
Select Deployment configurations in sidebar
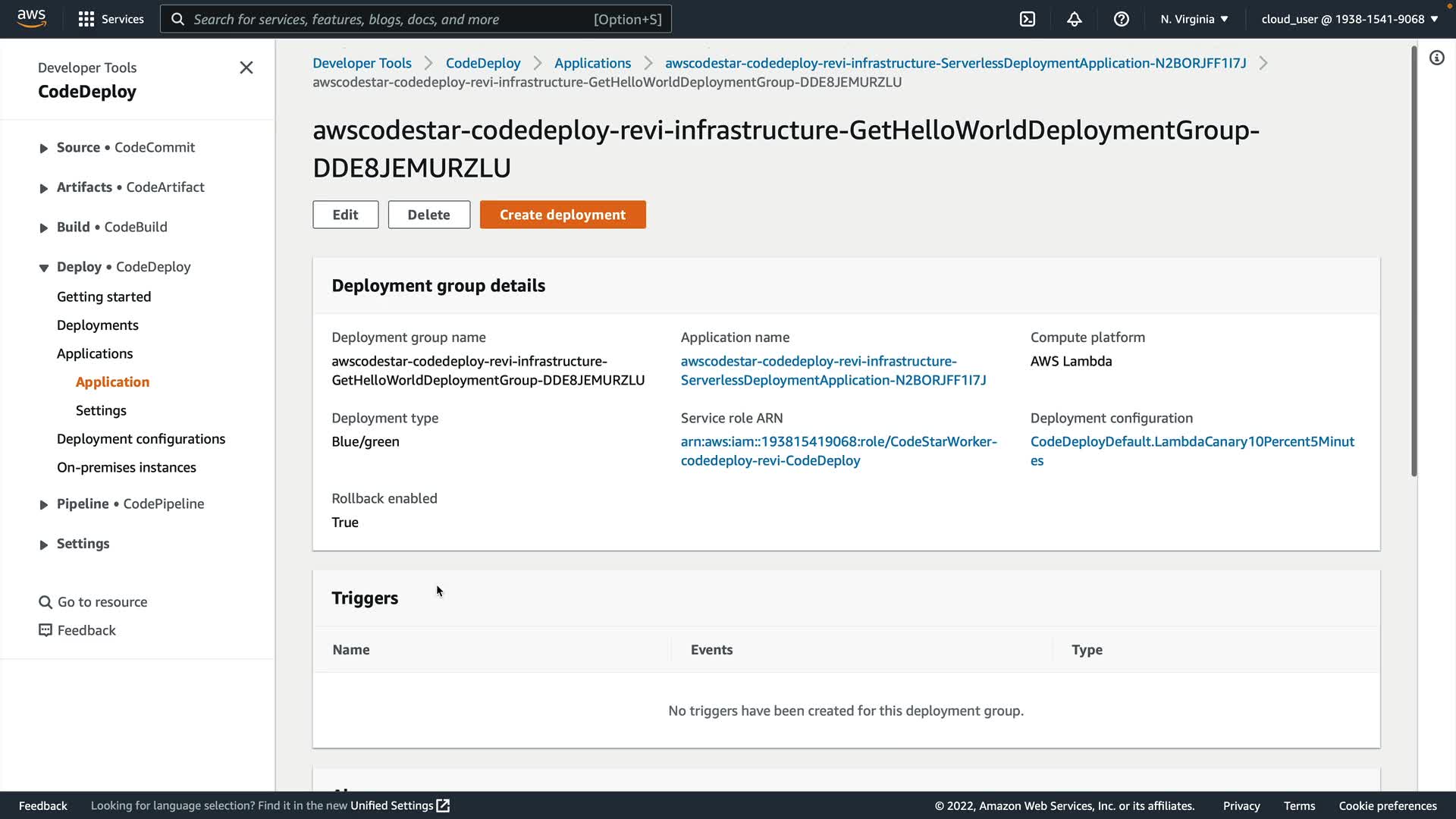[x=141, y=439]
